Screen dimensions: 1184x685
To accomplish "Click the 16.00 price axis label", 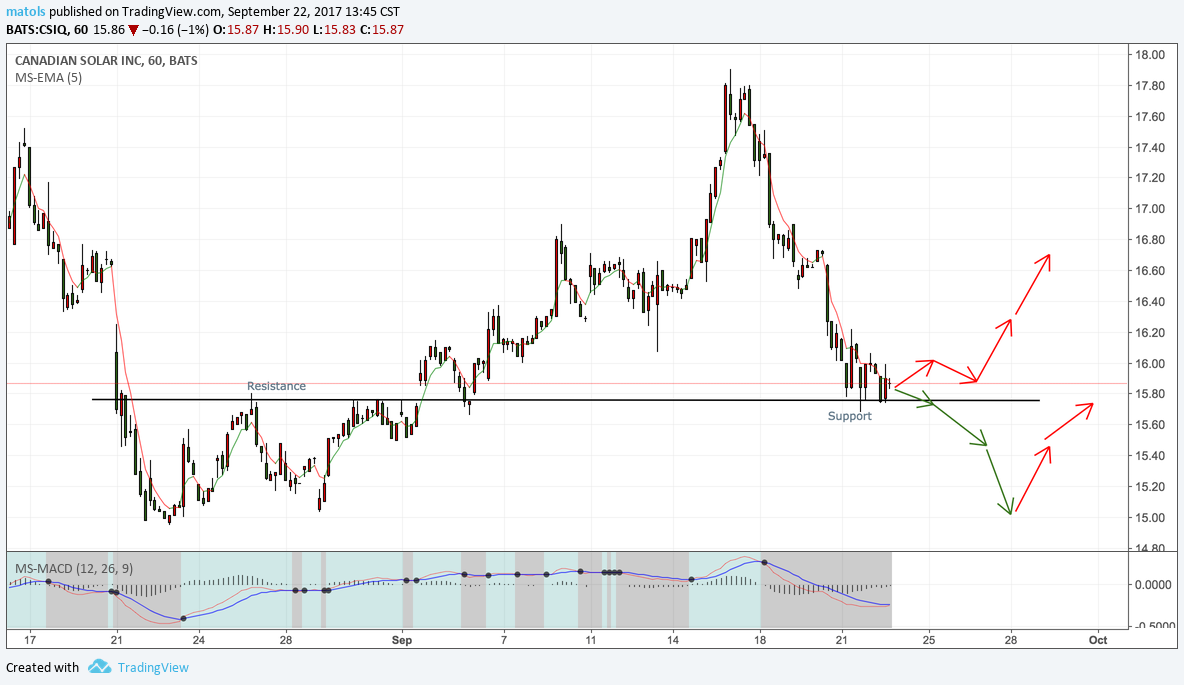I will (x=1149, y=363).
